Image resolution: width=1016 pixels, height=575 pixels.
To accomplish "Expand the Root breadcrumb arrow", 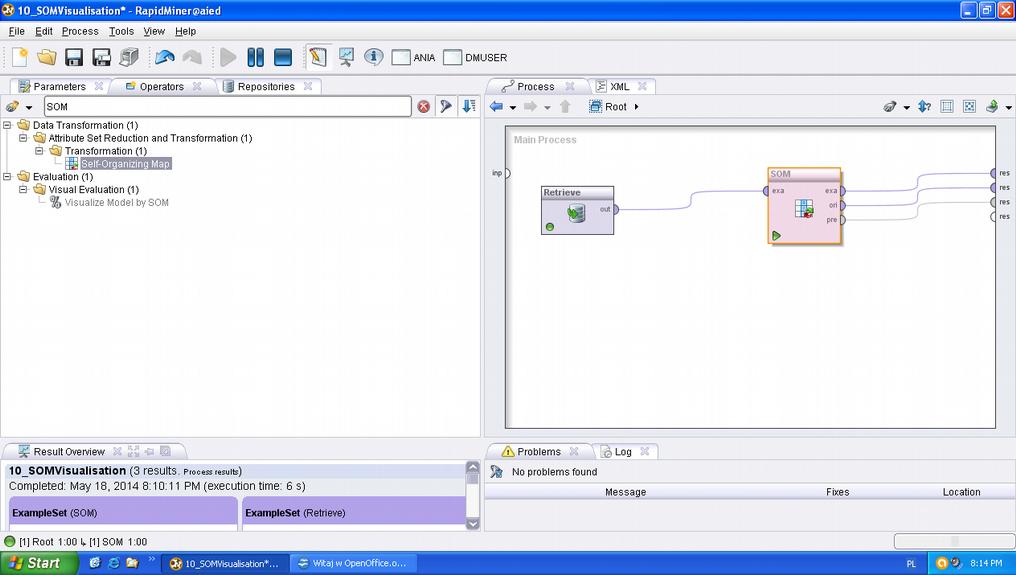I will pyautogui.click(x=636, y=106).
